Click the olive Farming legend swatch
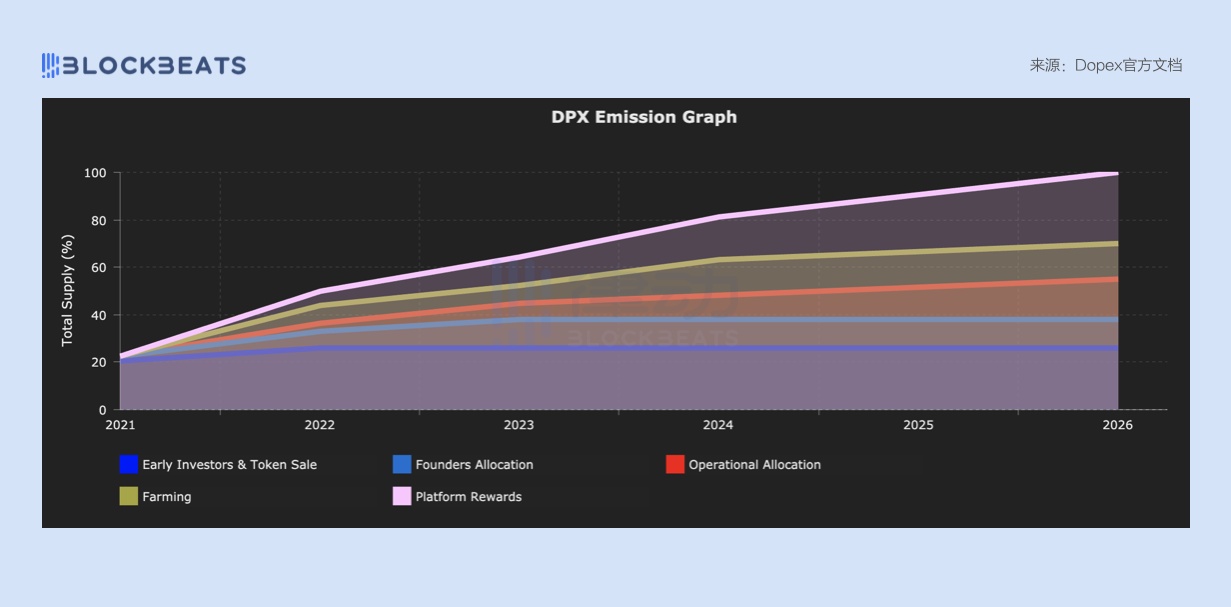This screenshot has height=607, width=1231. 128,496
